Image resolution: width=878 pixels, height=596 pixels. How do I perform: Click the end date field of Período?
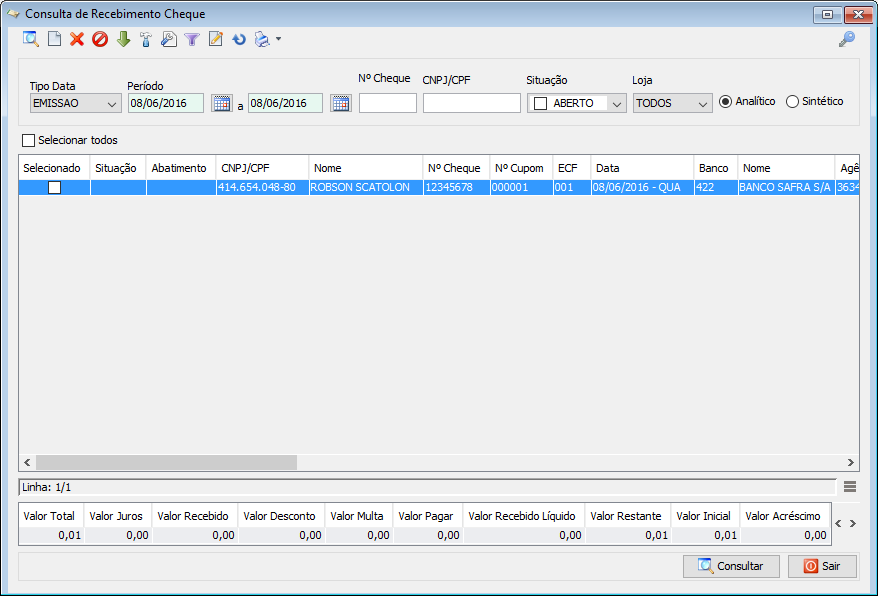point(285,103)
